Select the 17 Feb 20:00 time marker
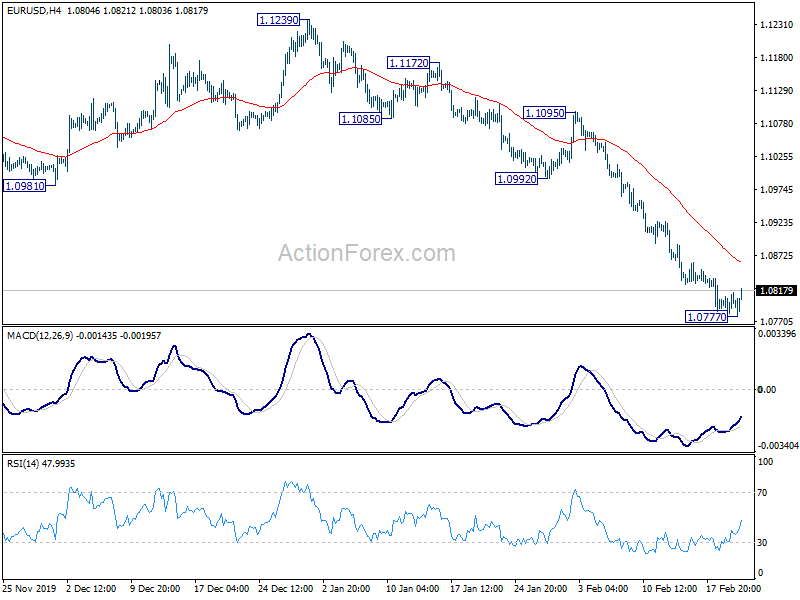Screen dimensions: 800x600 tap(734, 588)
